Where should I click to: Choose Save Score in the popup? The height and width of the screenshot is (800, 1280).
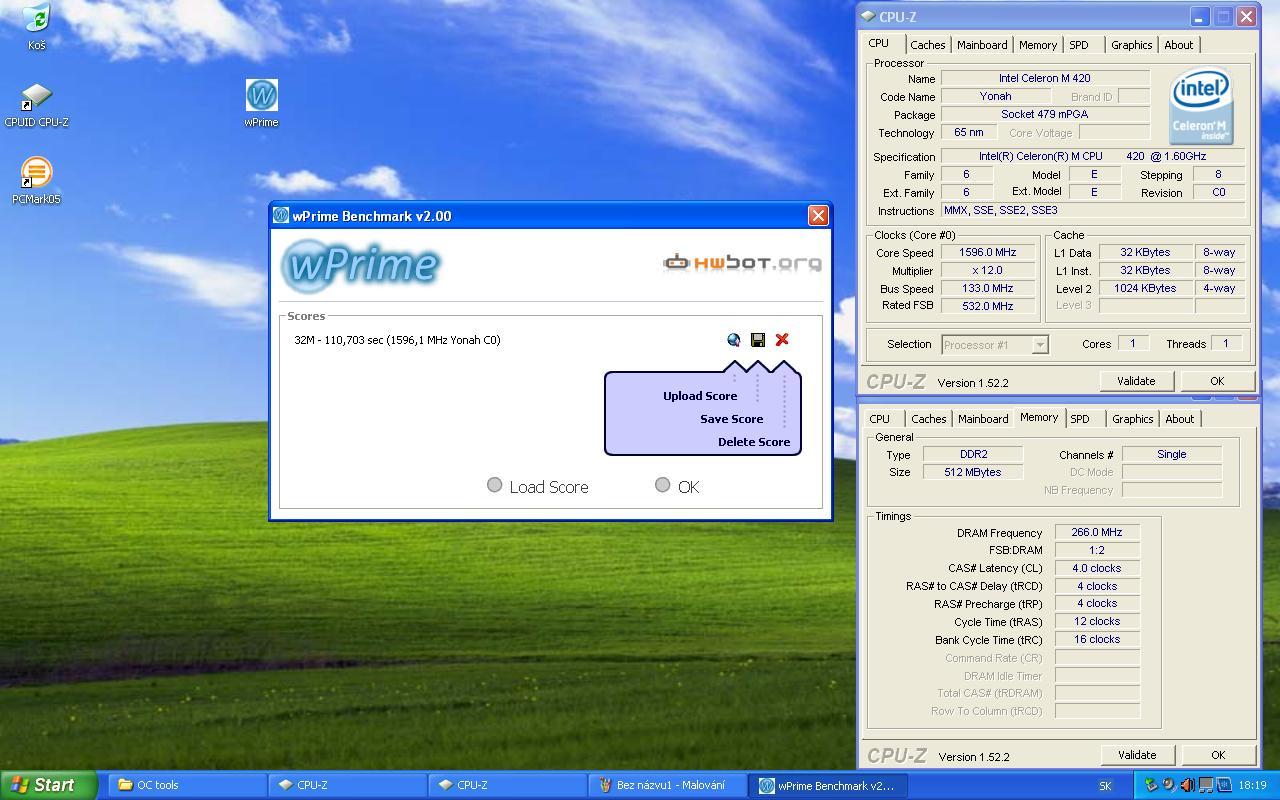(x=731, y=419)
